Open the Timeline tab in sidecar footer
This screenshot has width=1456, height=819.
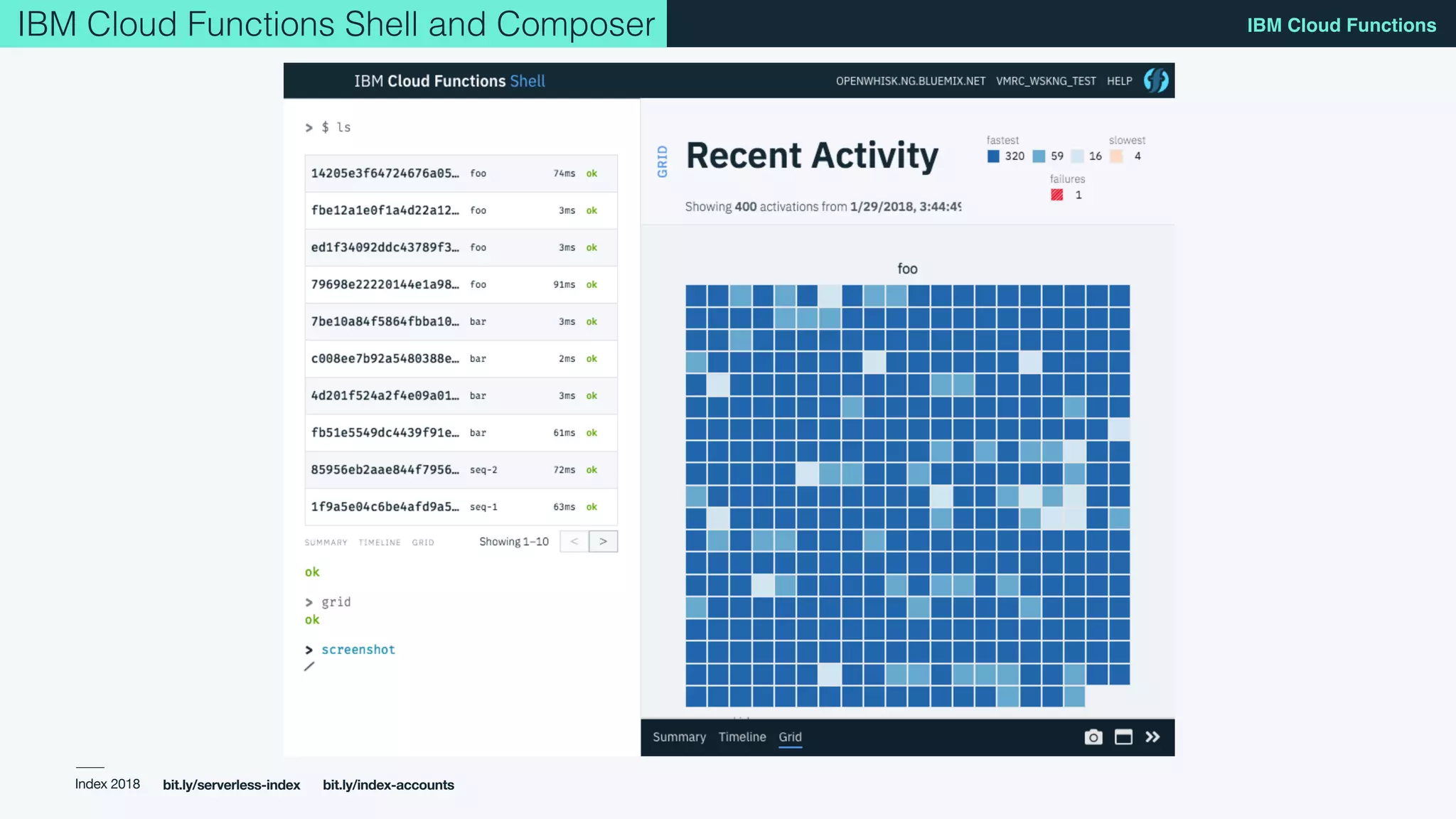(x=742, y=737)
